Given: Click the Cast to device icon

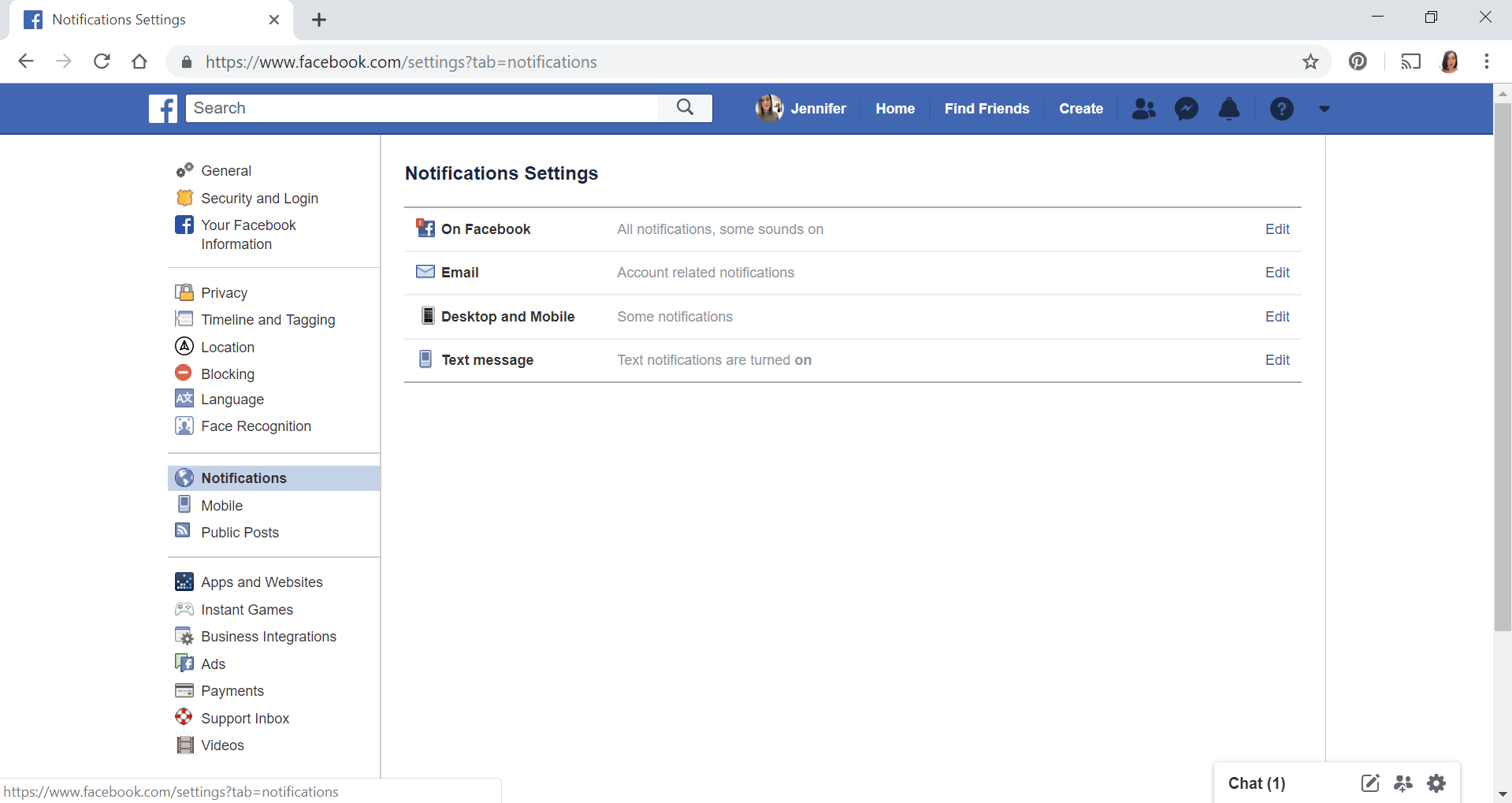Looking at the screenshot, I should [1410, 61].
